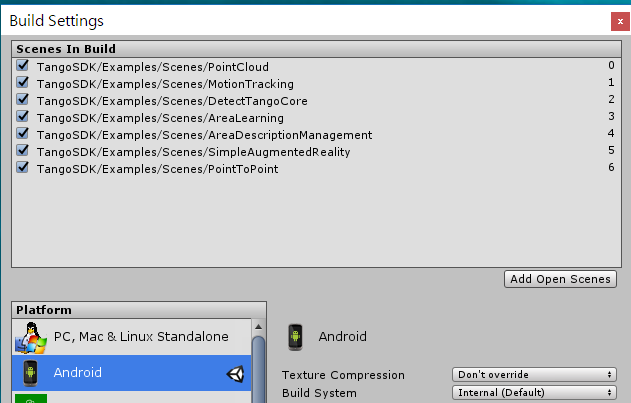
Task: Click scene index number 0
Action: coord(611,65)
